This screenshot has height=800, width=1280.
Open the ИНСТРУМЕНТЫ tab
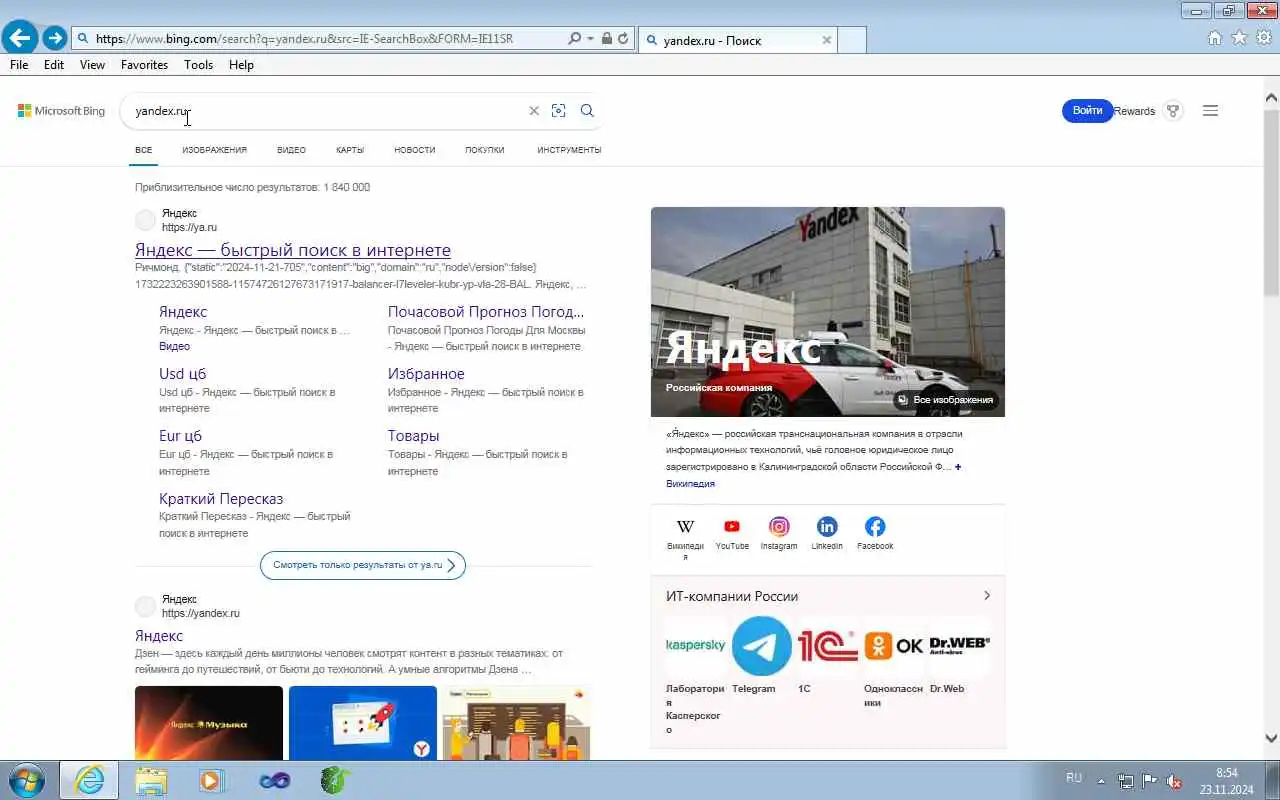(x=569, y=150)
